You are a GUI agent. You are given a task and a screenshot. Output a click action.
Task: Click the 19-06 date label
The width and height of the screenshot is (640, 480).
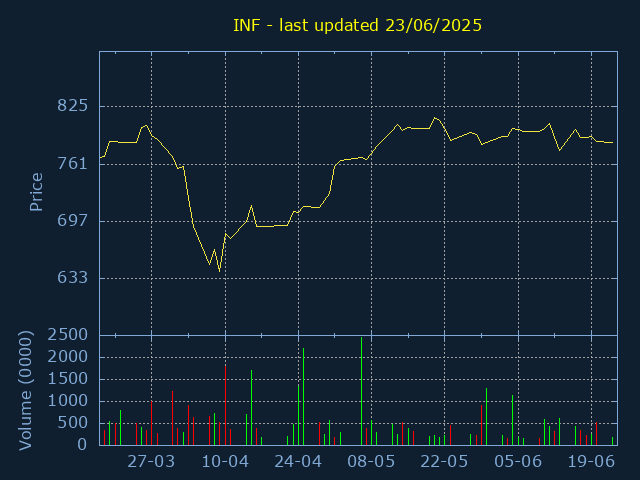(591, 462)
